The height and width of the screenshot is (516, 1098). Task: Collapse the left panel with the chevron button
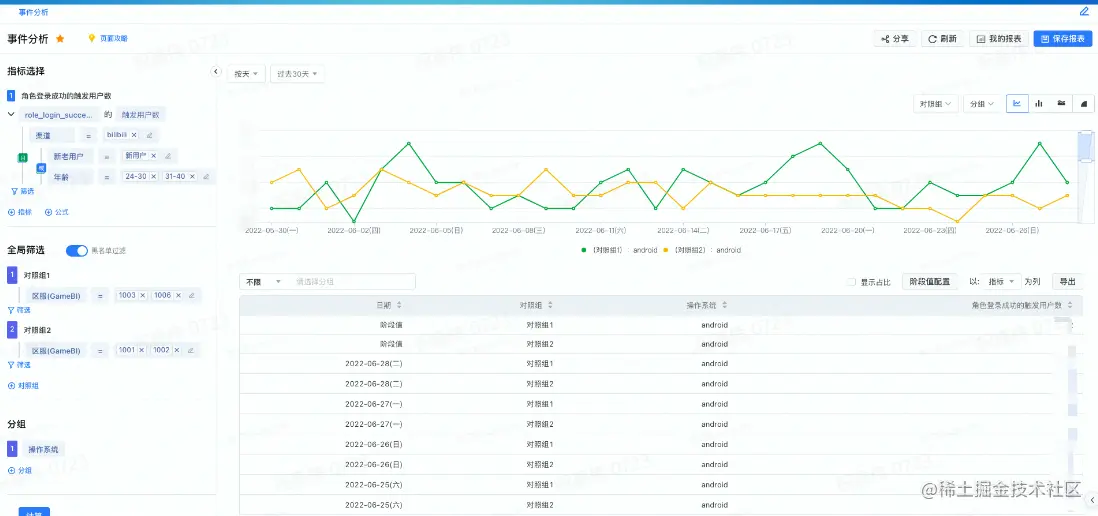(216, 71)
